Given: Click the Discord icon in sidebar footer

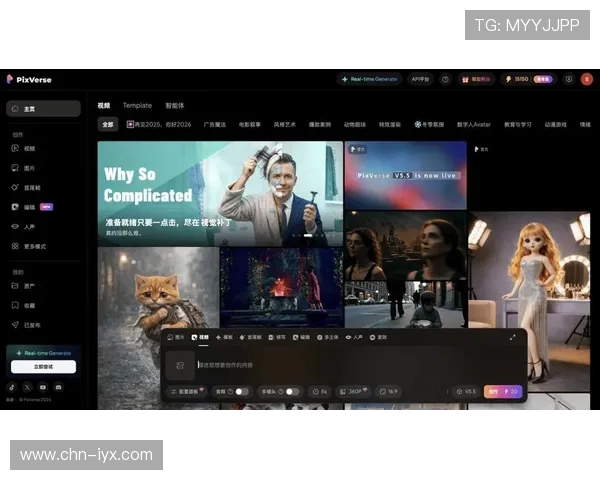Looking at the screenshot, I should point(59,386).
